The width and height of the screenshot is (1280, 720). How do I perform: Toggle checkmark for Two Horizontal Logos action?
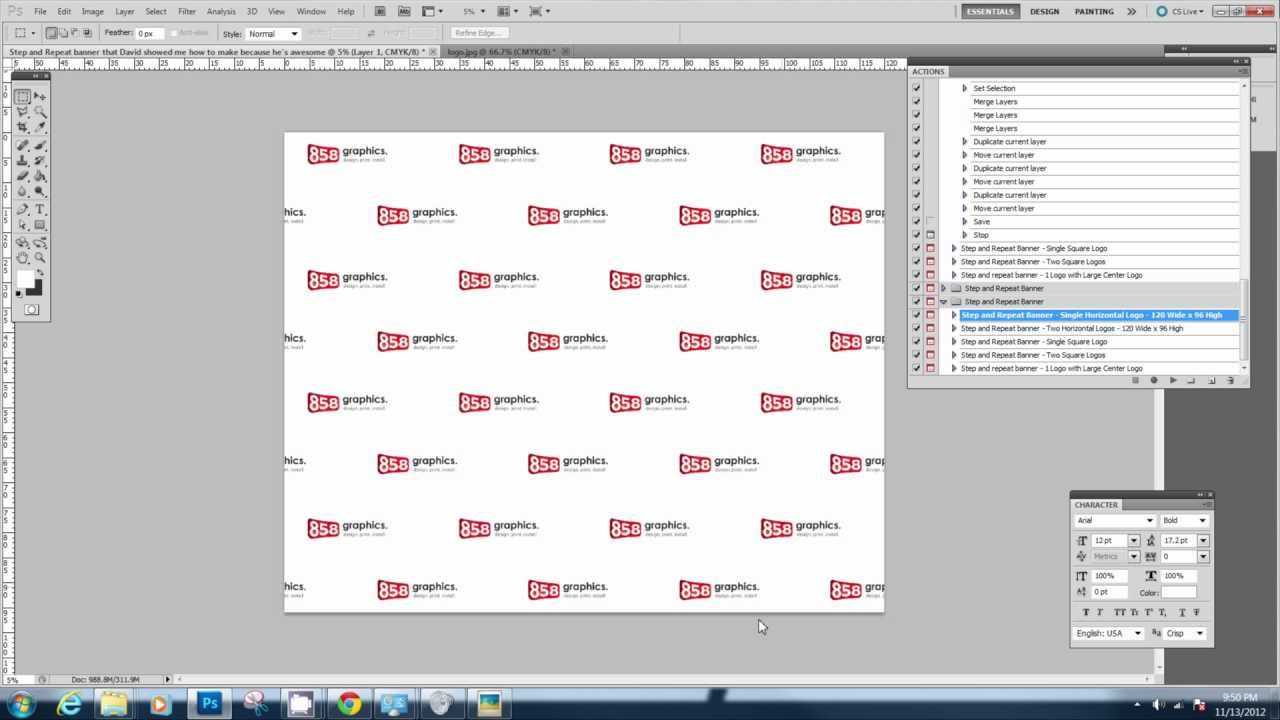[916, 328]
